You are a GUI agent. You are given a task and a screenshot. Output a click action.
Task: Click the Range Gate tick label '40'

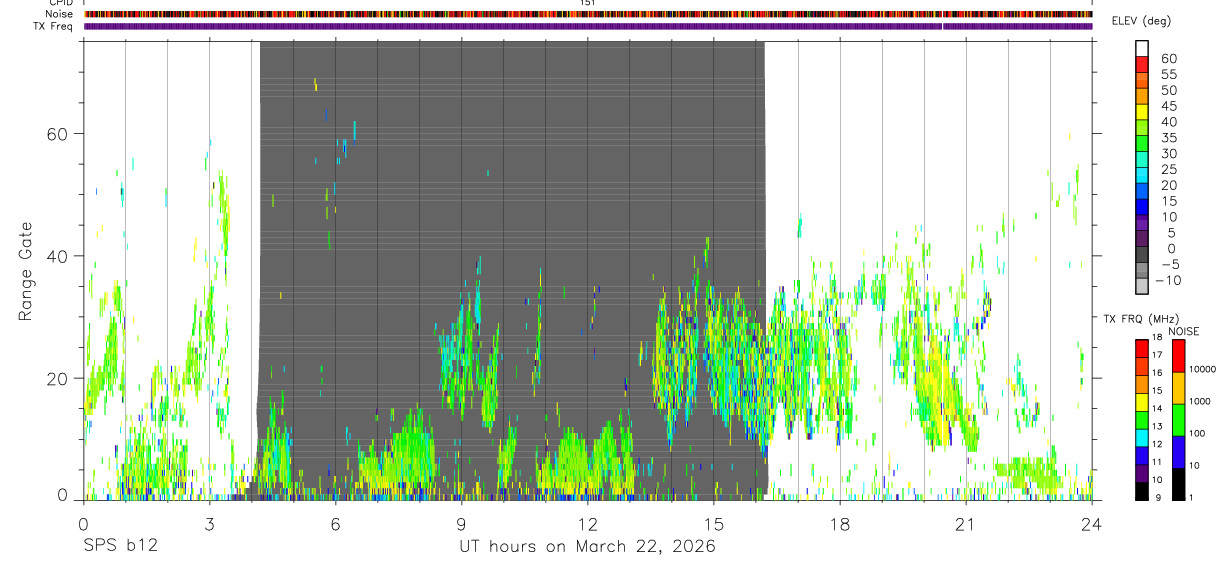point(57,256)
